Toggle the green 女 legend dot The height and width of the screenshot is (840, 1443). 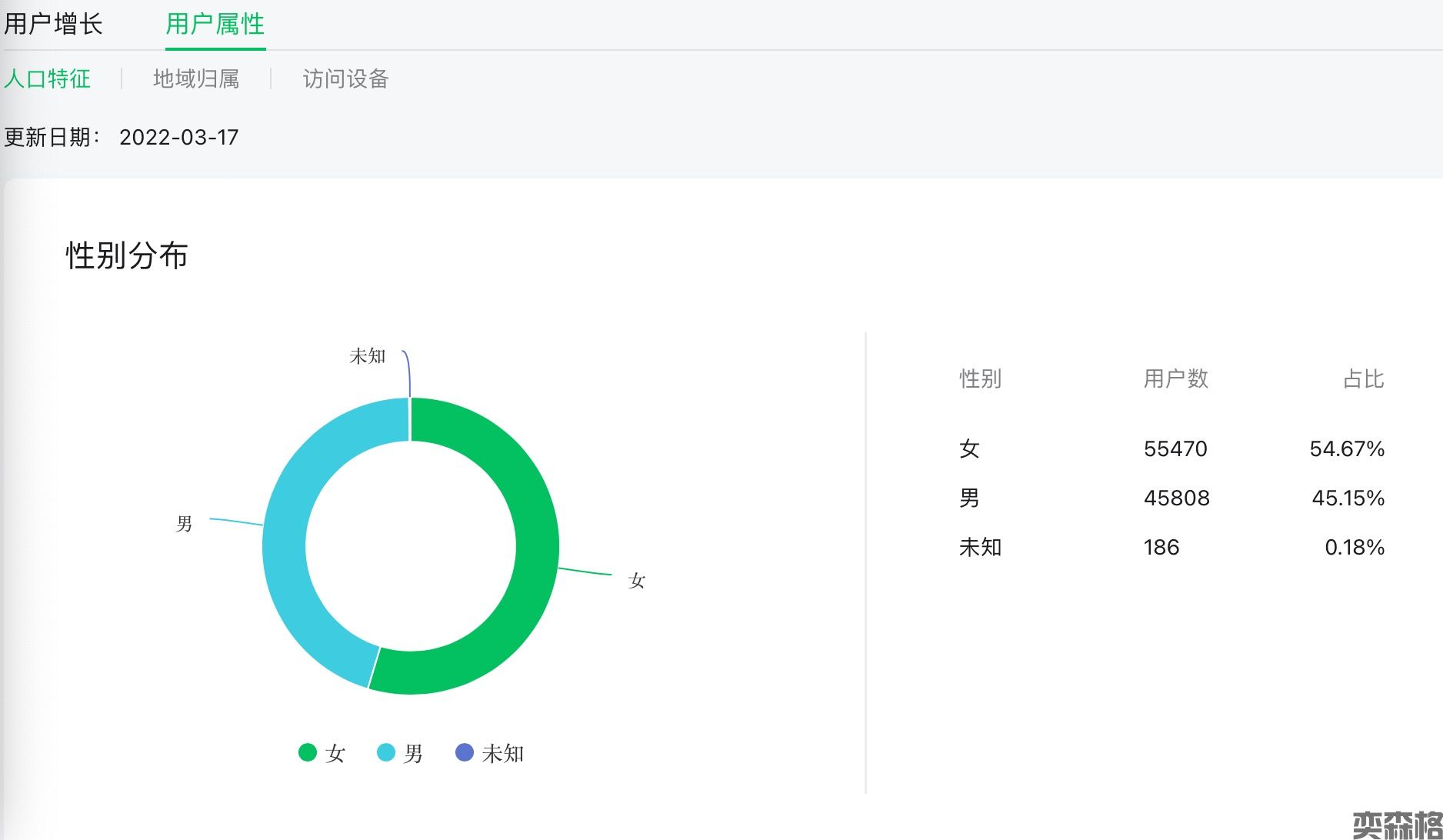(308, 752)
